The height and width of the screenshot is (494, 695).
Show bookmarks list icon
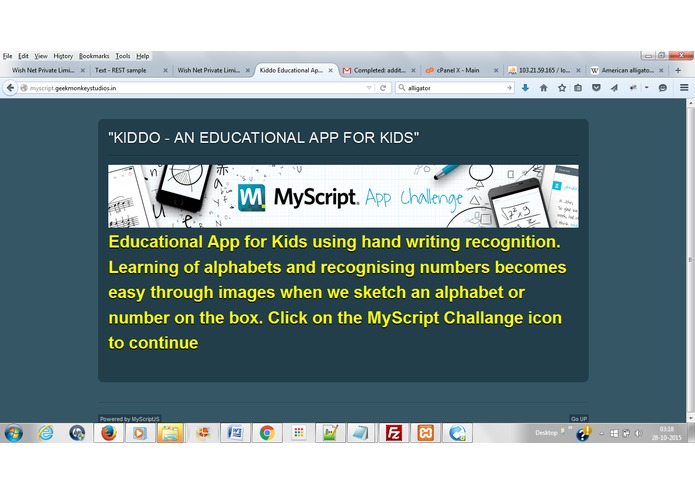pyautogui.click(x=578, y=88)
